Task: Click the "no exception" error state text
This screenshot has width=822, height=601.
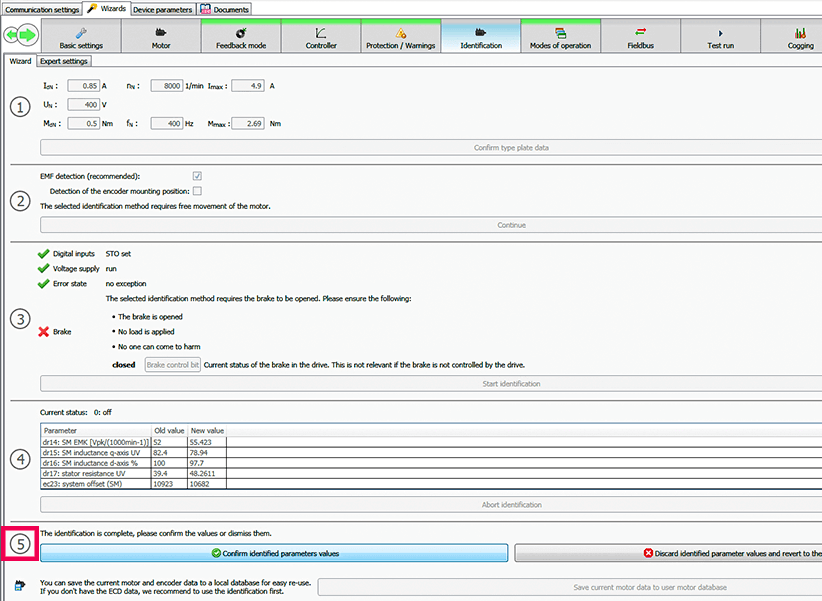Action: tap(126, 284)
